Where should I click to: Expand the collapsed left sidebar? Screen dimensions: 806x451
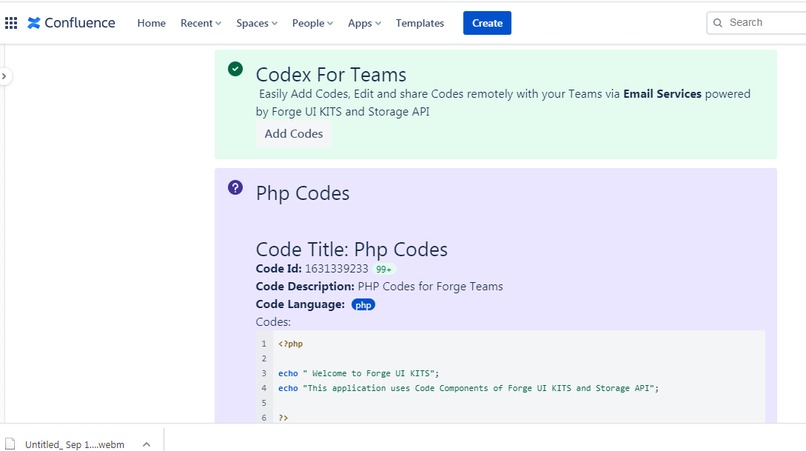[4, 77]
